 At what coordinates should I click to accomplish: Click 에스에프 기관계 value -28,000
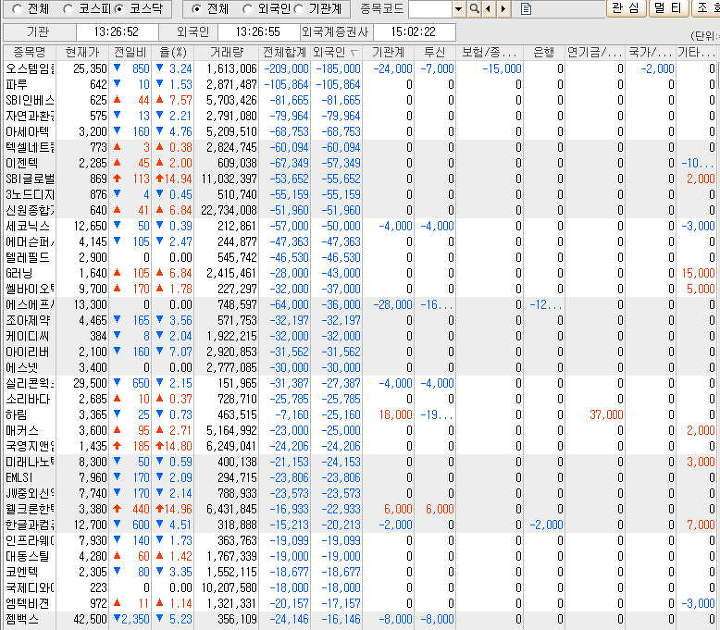[x=393, y=304]
